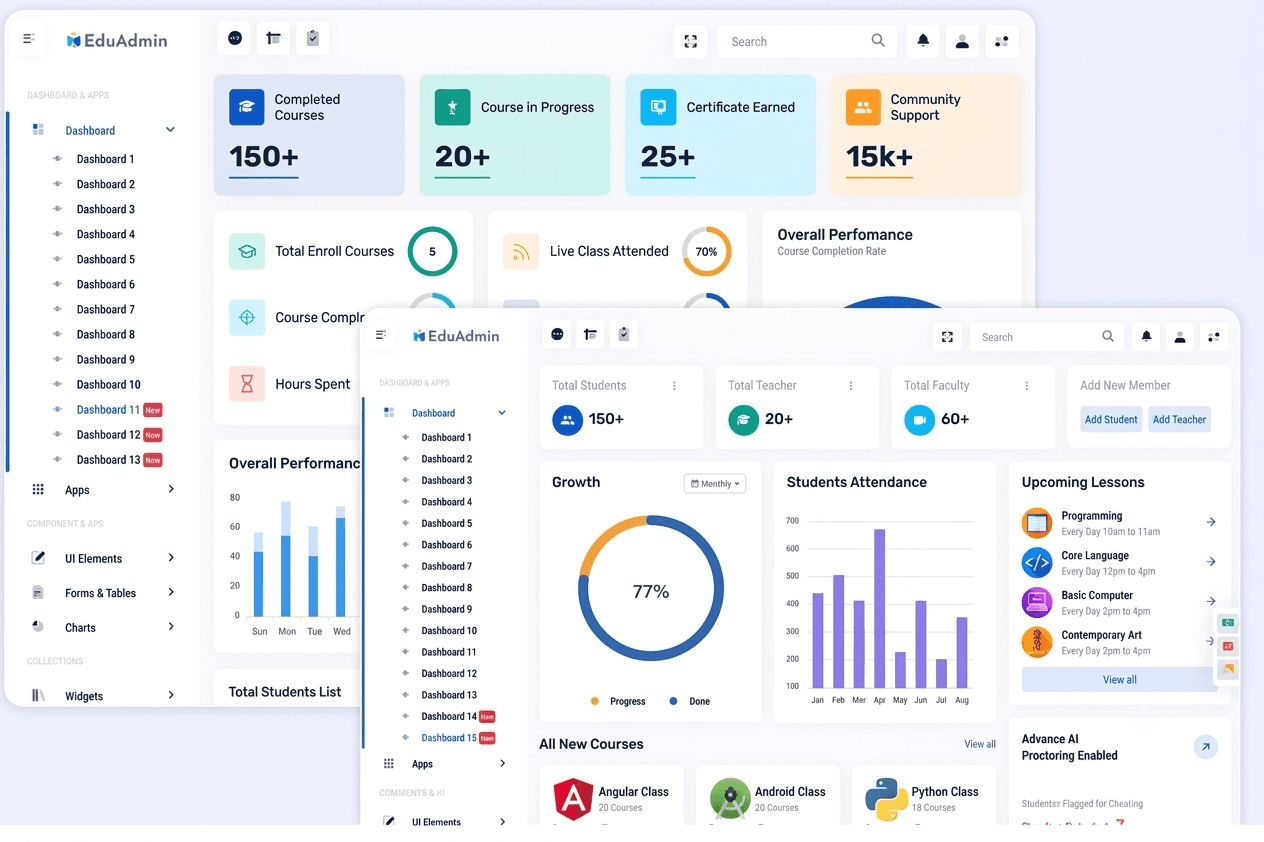Screen dimensions: 1264x842
Task: Expand UI Elements in back window sidebar
Action: tap(171, 558)
